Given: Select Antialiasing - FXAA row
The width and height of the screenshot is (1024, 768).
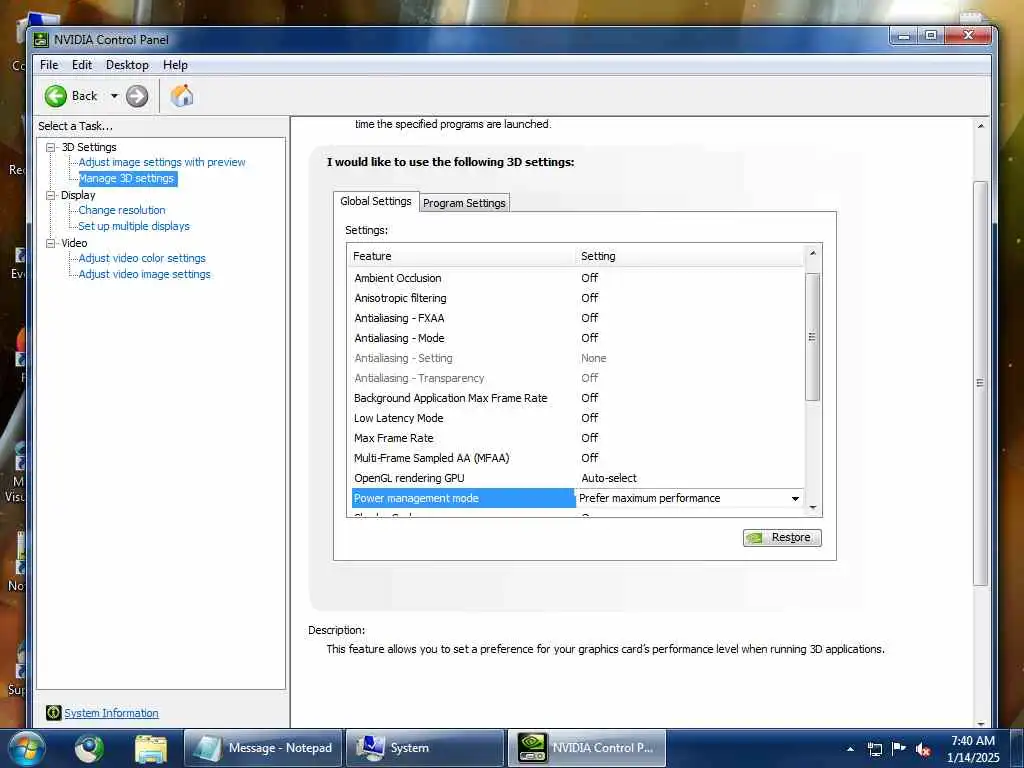Looking at the screenshot, I should (577, 318).
